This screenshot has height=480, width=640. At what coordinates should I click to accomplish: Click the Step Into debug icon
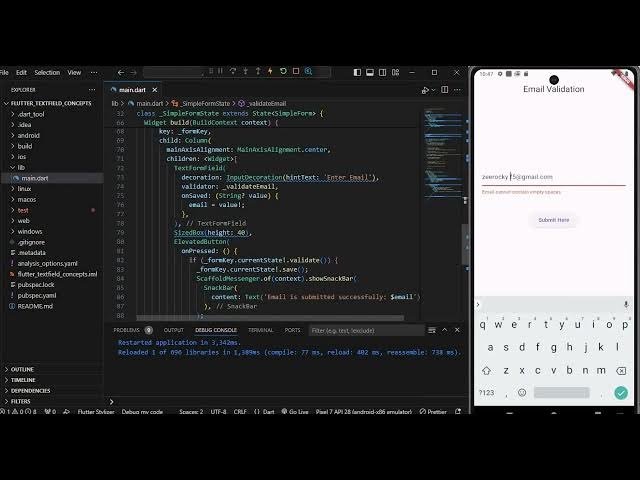[x=245, y=71]
